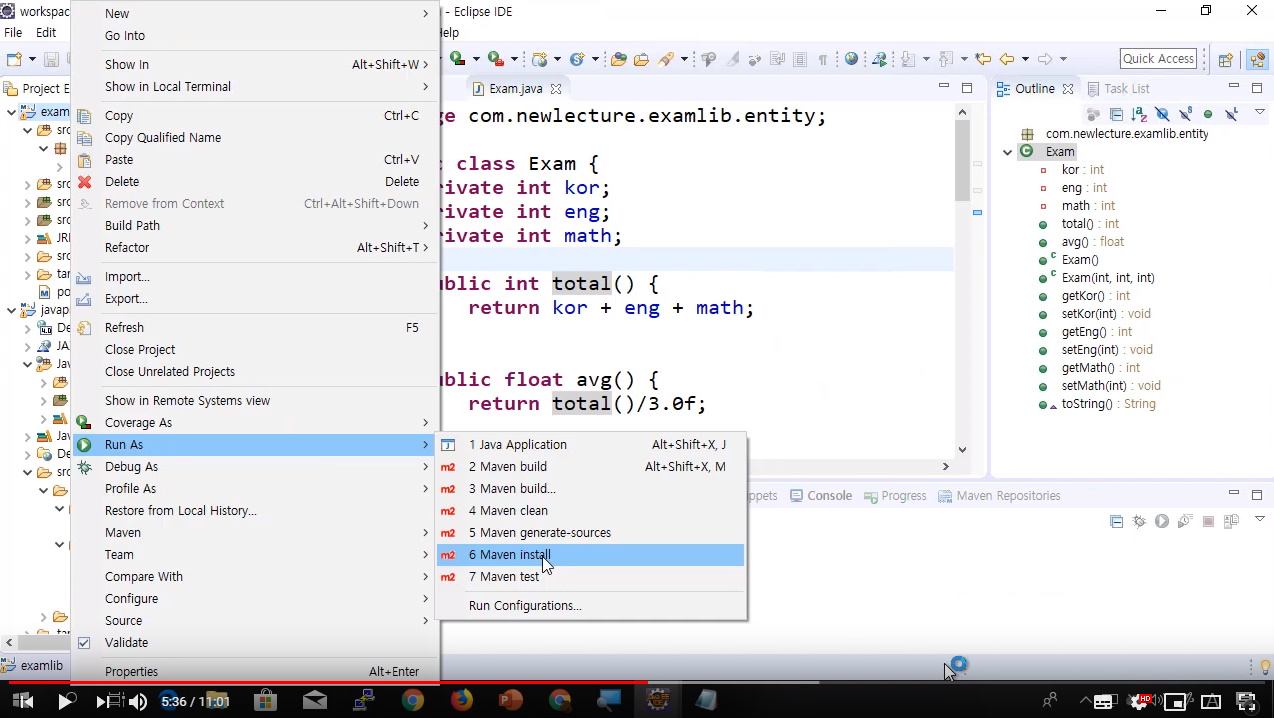Expand the New submenu arrow

425,14
